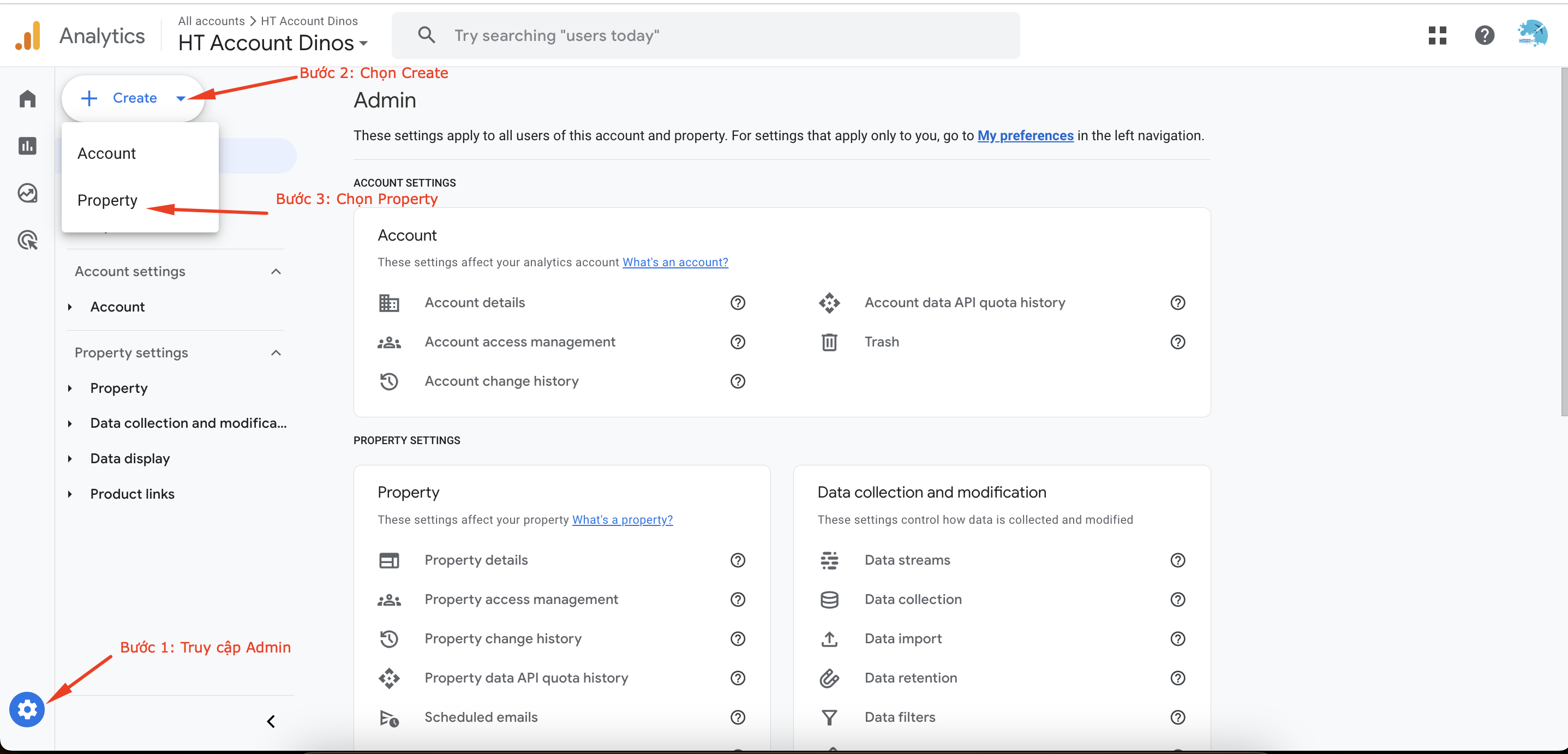This screenshot has height=754, width=1568.
Task: Show help for Property details
Action: point(738,560)
